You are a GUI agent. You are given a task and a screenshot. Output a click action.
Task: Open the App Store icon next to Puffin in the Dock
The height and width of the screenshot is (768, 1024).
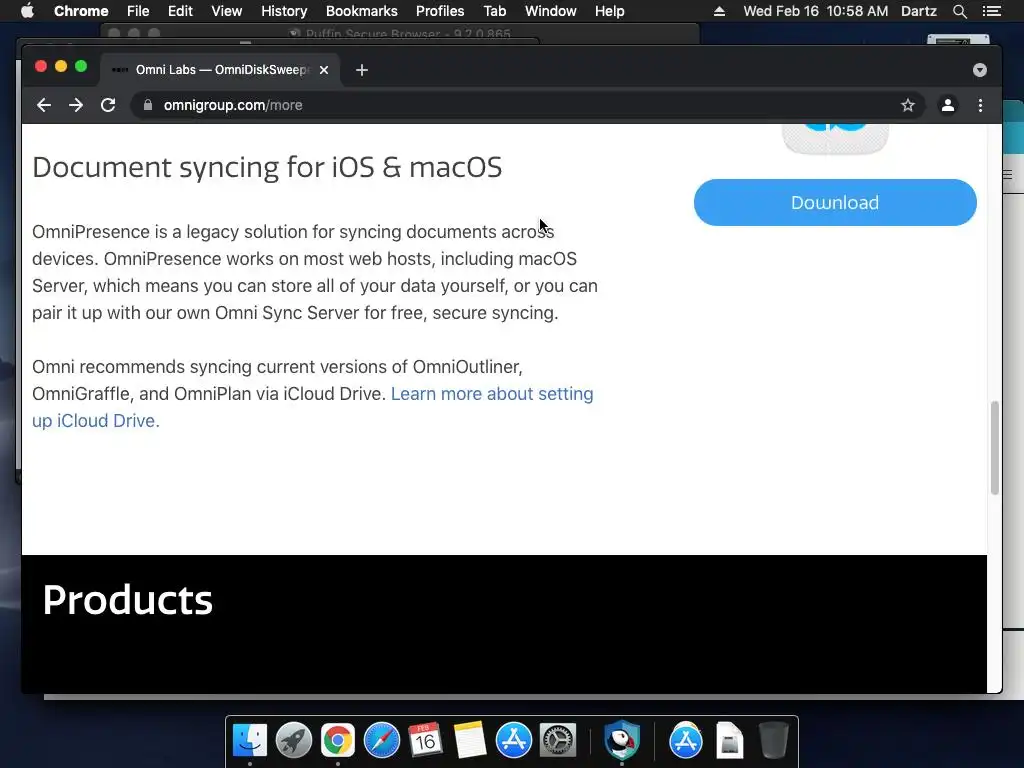(x=686, y=741)
